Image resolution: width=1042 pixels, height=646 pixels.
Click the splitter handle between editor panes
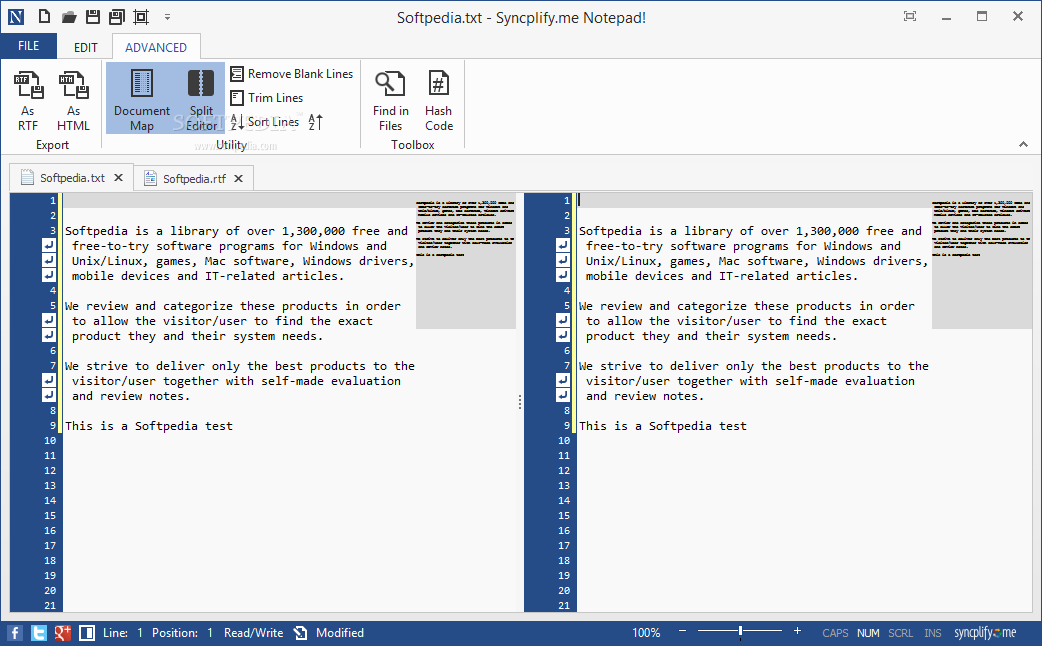point(520,402)
